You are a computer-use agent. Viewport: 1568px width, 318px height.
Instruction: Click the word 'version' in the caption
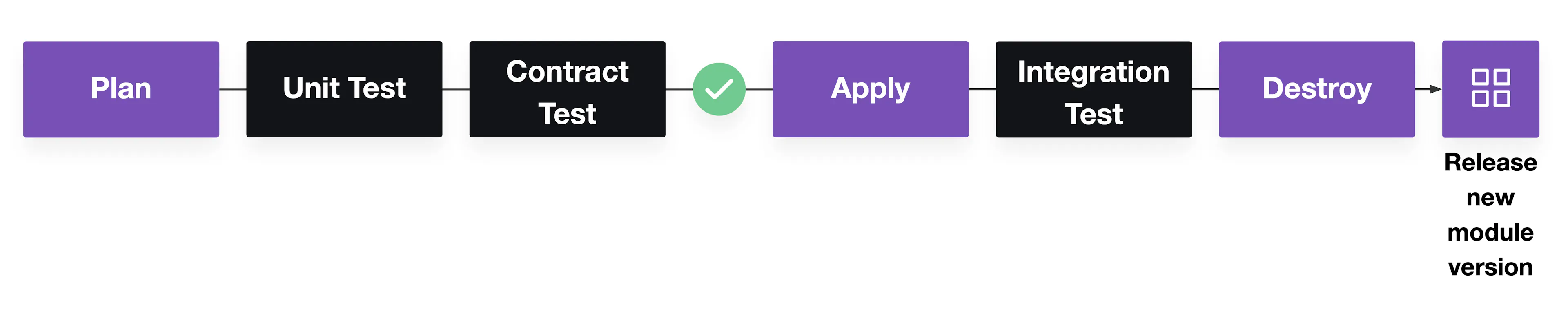click(x=1491, y=267)
